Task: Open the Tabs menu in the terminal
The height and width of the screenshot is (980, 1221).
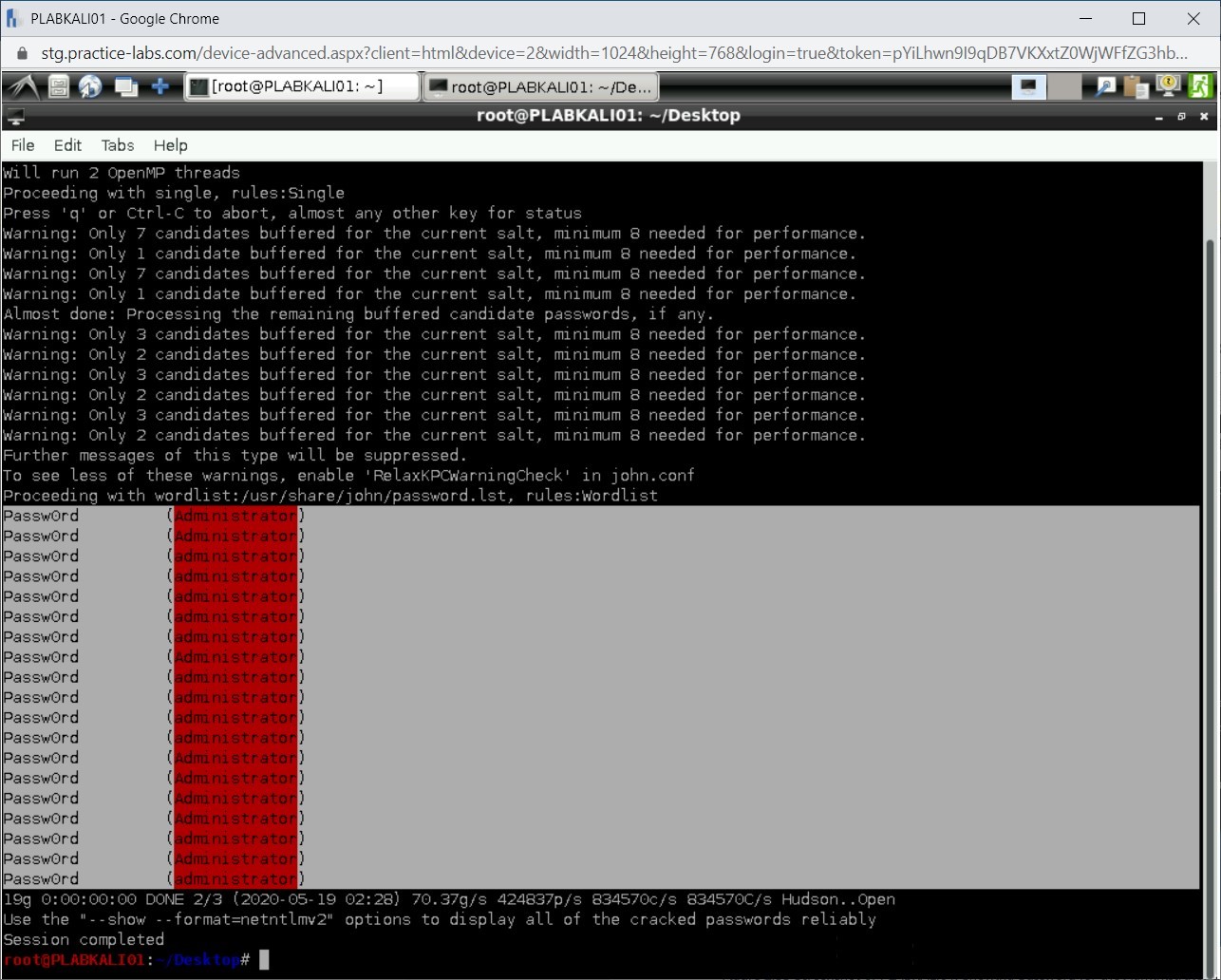Action: tap(117, 145)
